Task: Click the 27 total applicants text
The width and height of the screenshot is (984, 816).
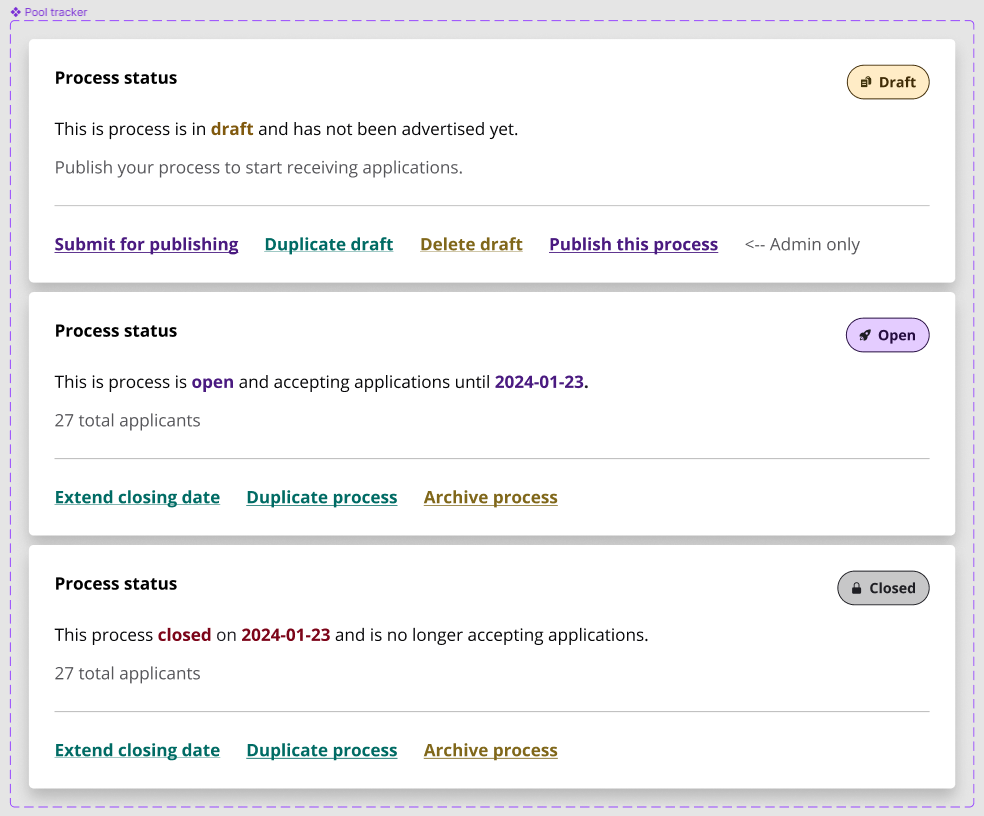Action: (127, 420)
